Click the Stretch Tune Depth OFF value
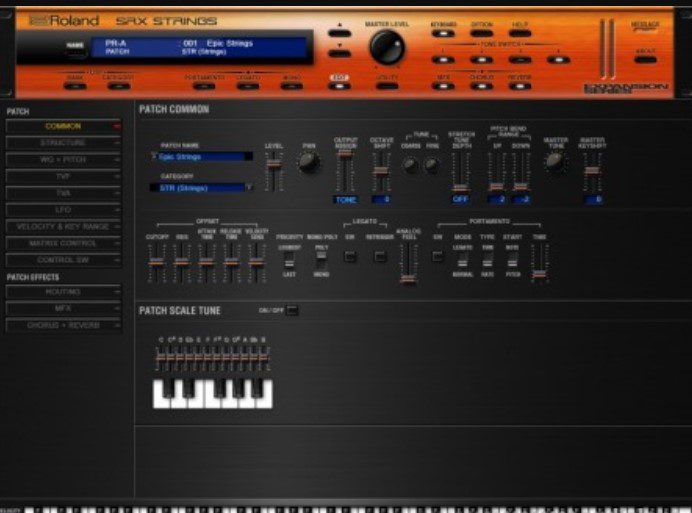The width and height of the screenshot is (692, 513). pos(460,199)
